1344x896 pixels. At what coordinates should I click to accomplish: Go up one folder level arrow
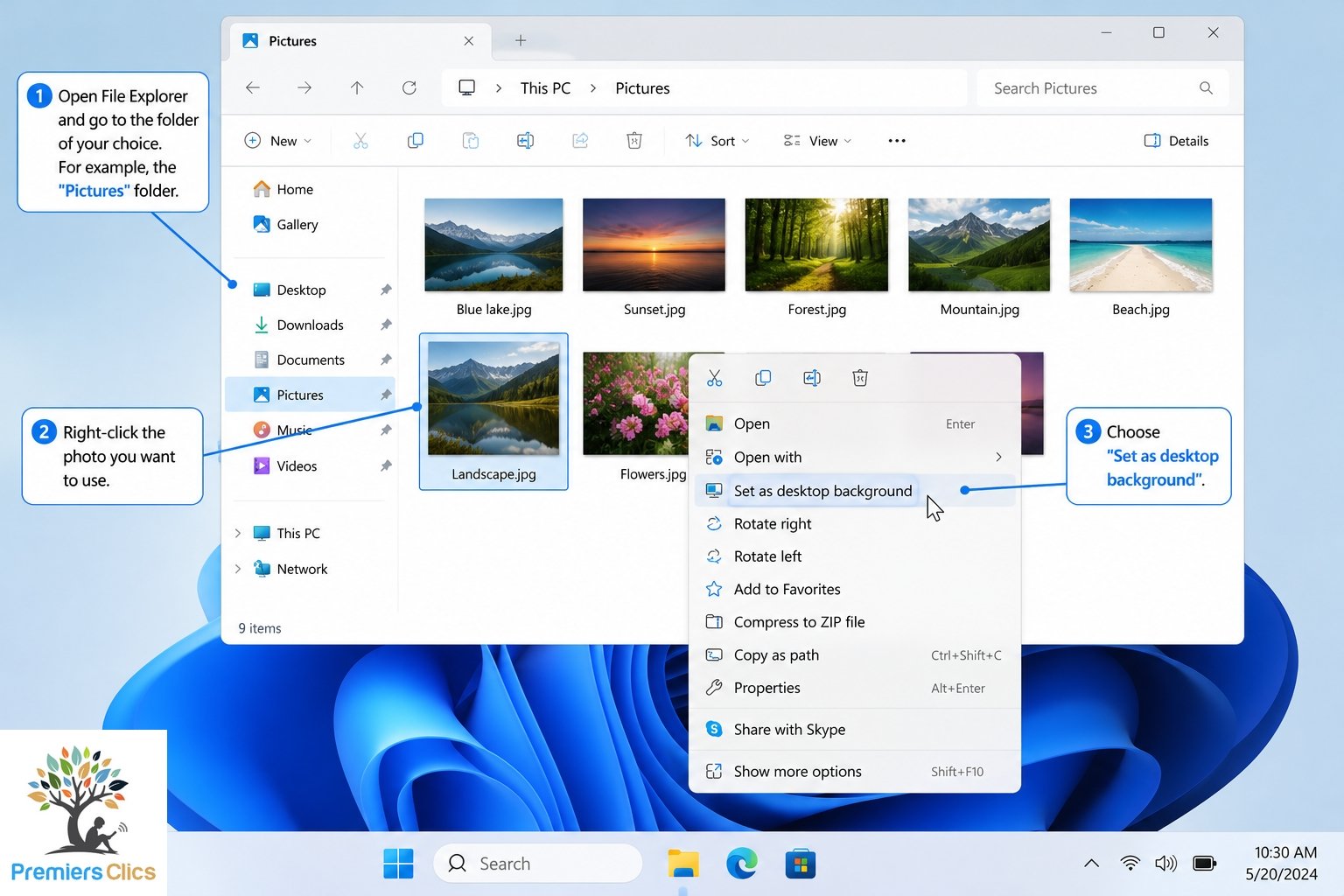(357, 87)
